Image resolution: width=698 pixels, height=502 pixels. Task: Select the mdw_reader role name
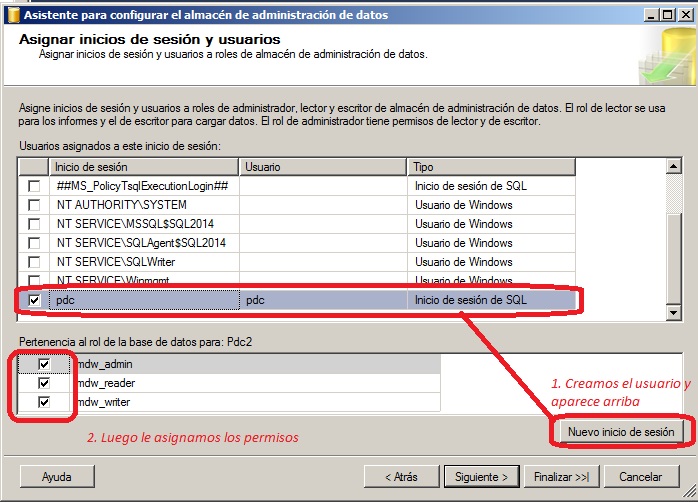(106, 383)
